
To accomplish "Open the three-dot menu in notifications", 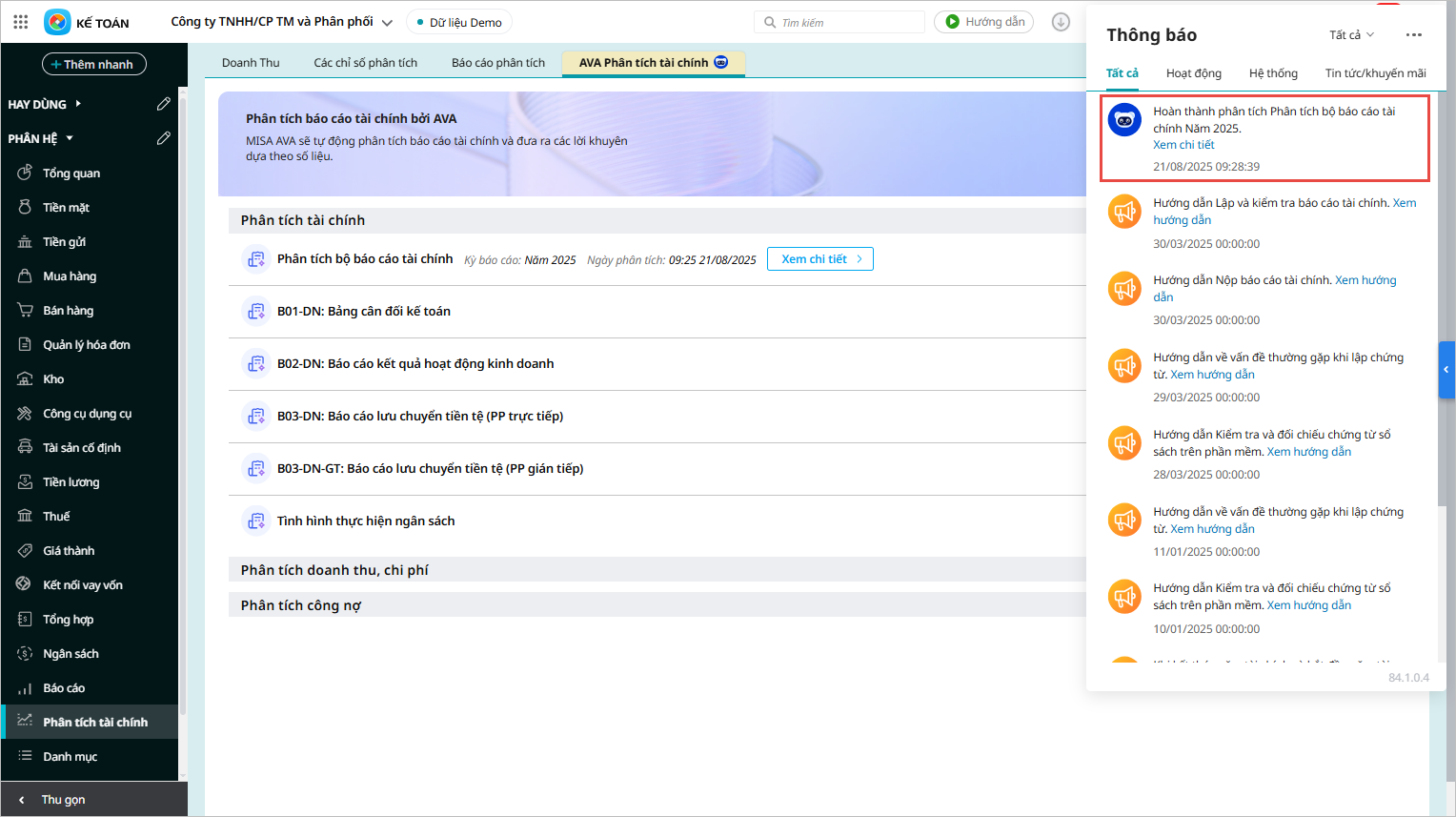I will click(x=1413, y=35).
